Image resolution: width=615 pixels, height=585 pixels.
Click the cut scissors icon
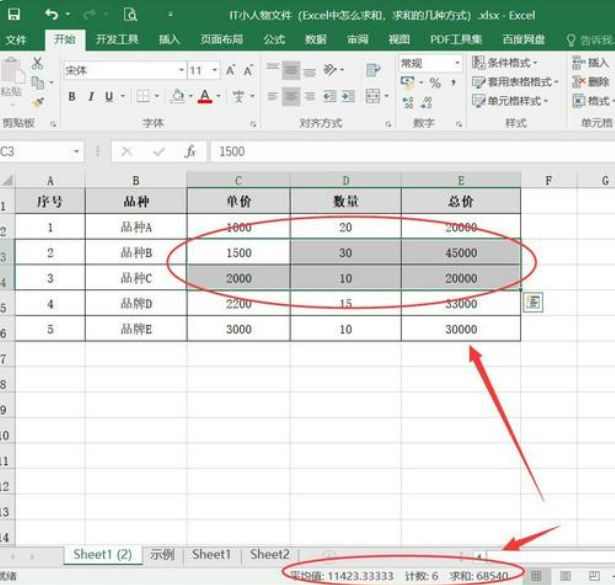38,63
